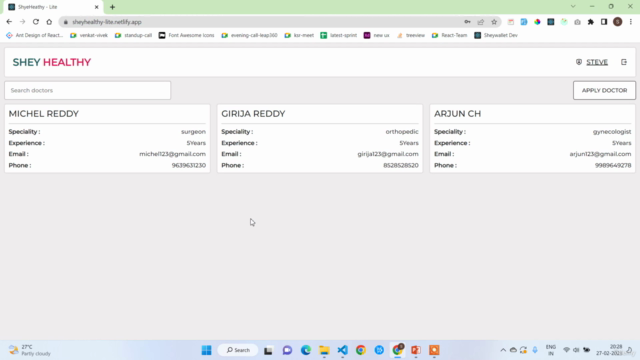Open Ant Design of React bookmark
640x360 pixels.
pos(35,35)
